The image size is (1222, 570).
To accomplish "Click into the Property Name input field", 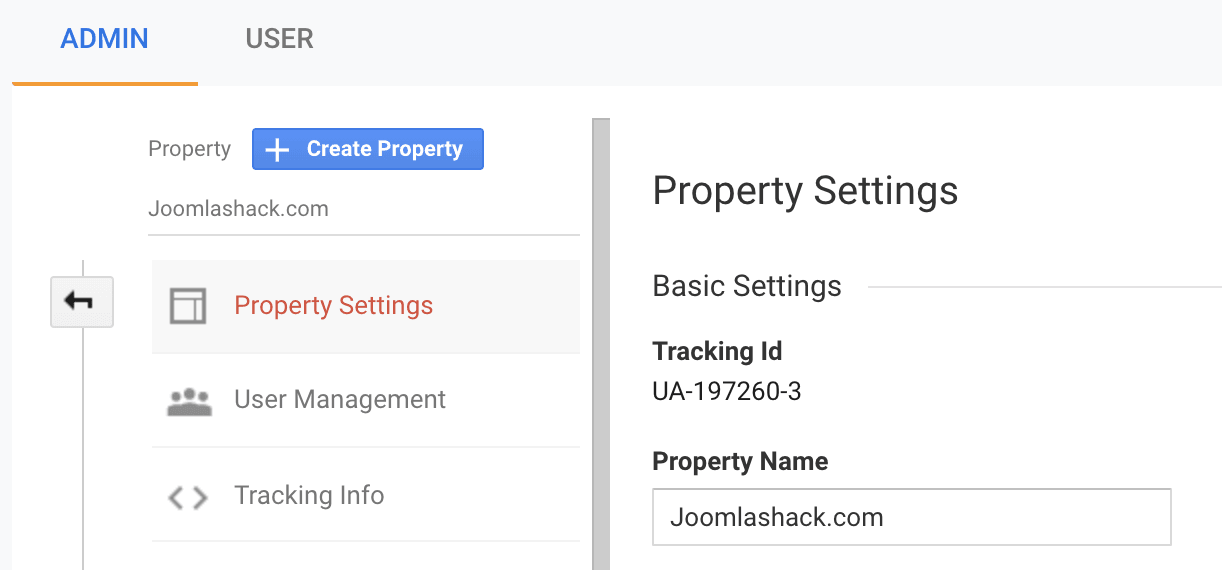I will pos(911,517).
